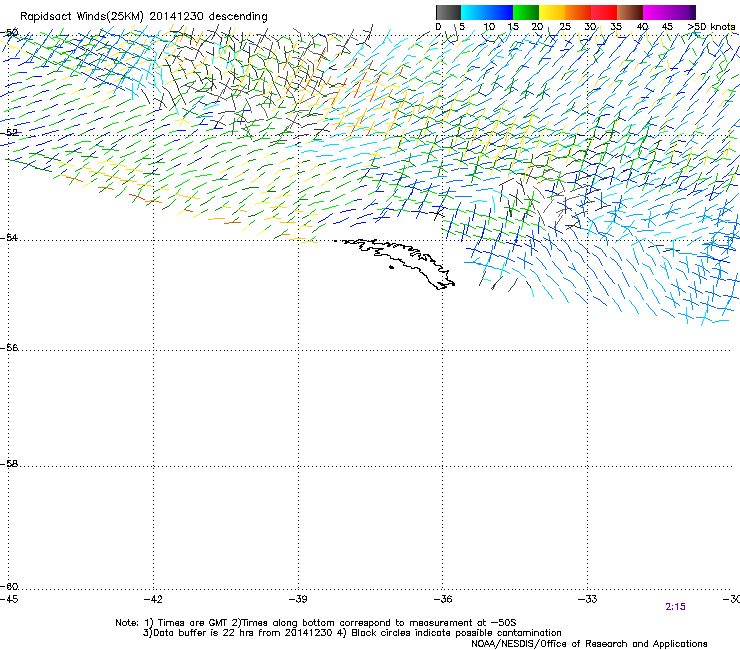Click the '25' label under the color scale
Viewport: 740px width, 650px height.
pos(565,27)
